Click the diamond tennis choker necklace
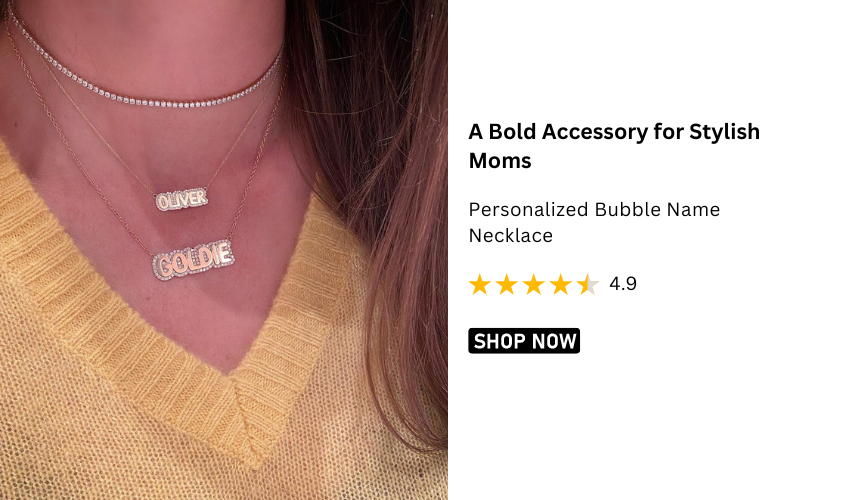 (146, 81)
